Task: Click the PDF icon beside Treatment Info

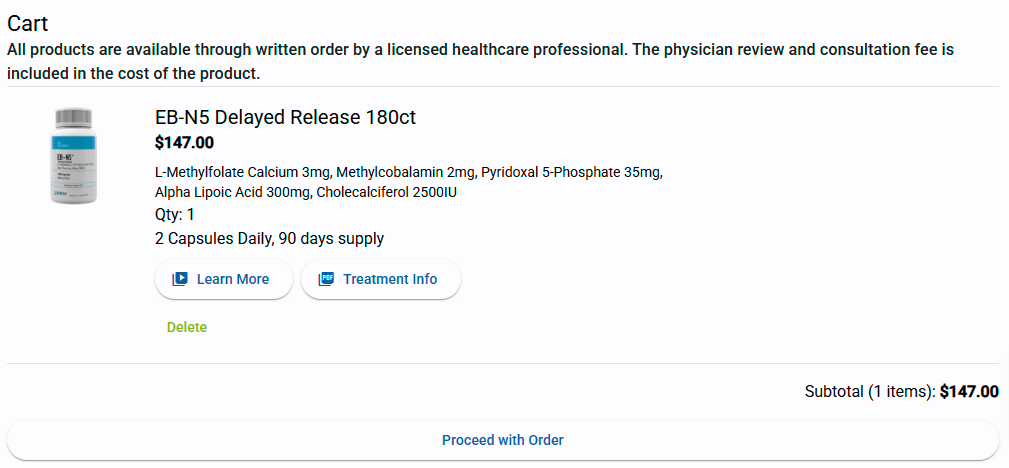Action: (326, 279)
